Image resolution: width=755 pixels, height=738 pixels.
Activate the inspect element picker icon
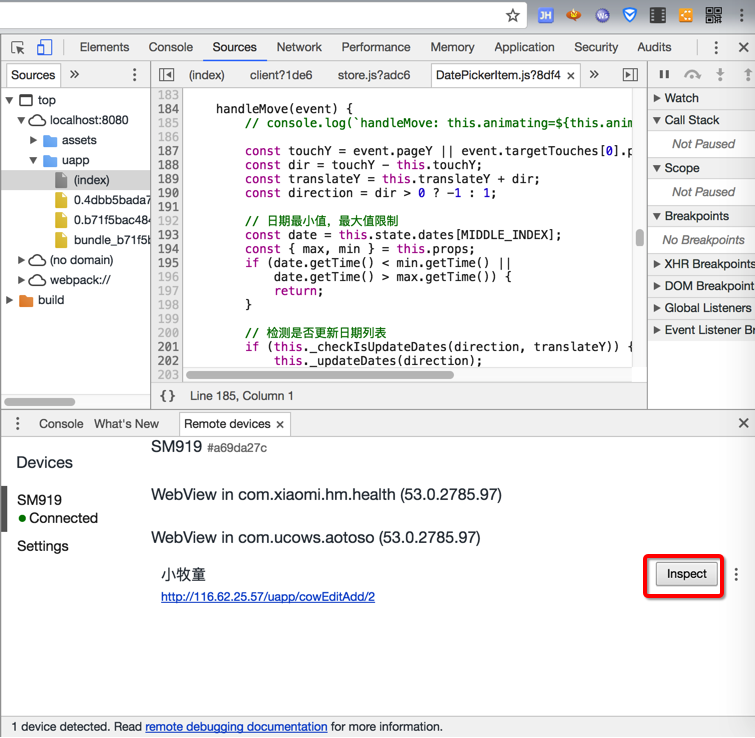(18, 48)
